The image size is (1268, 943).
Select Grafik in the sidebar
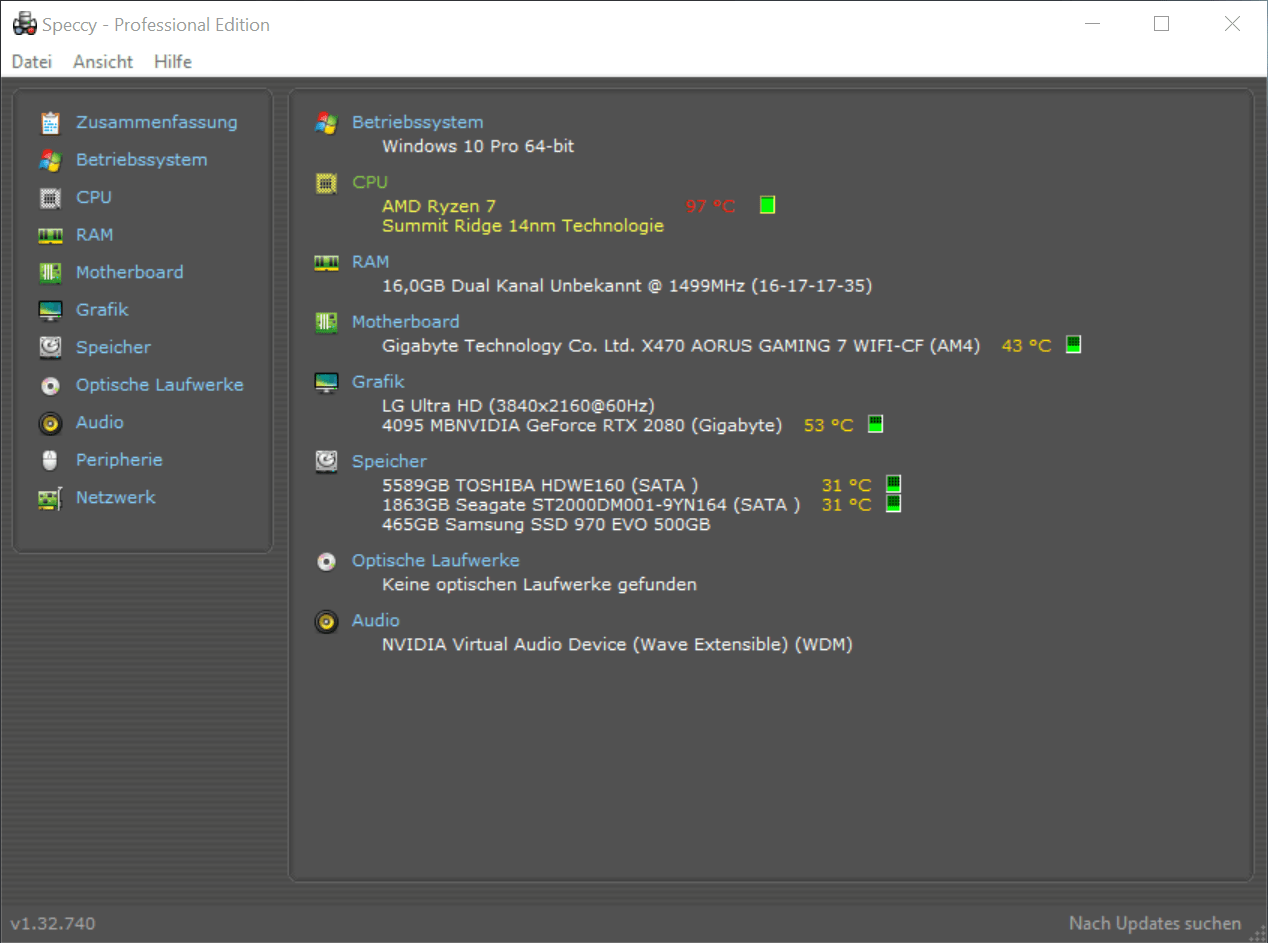point(102,310)
